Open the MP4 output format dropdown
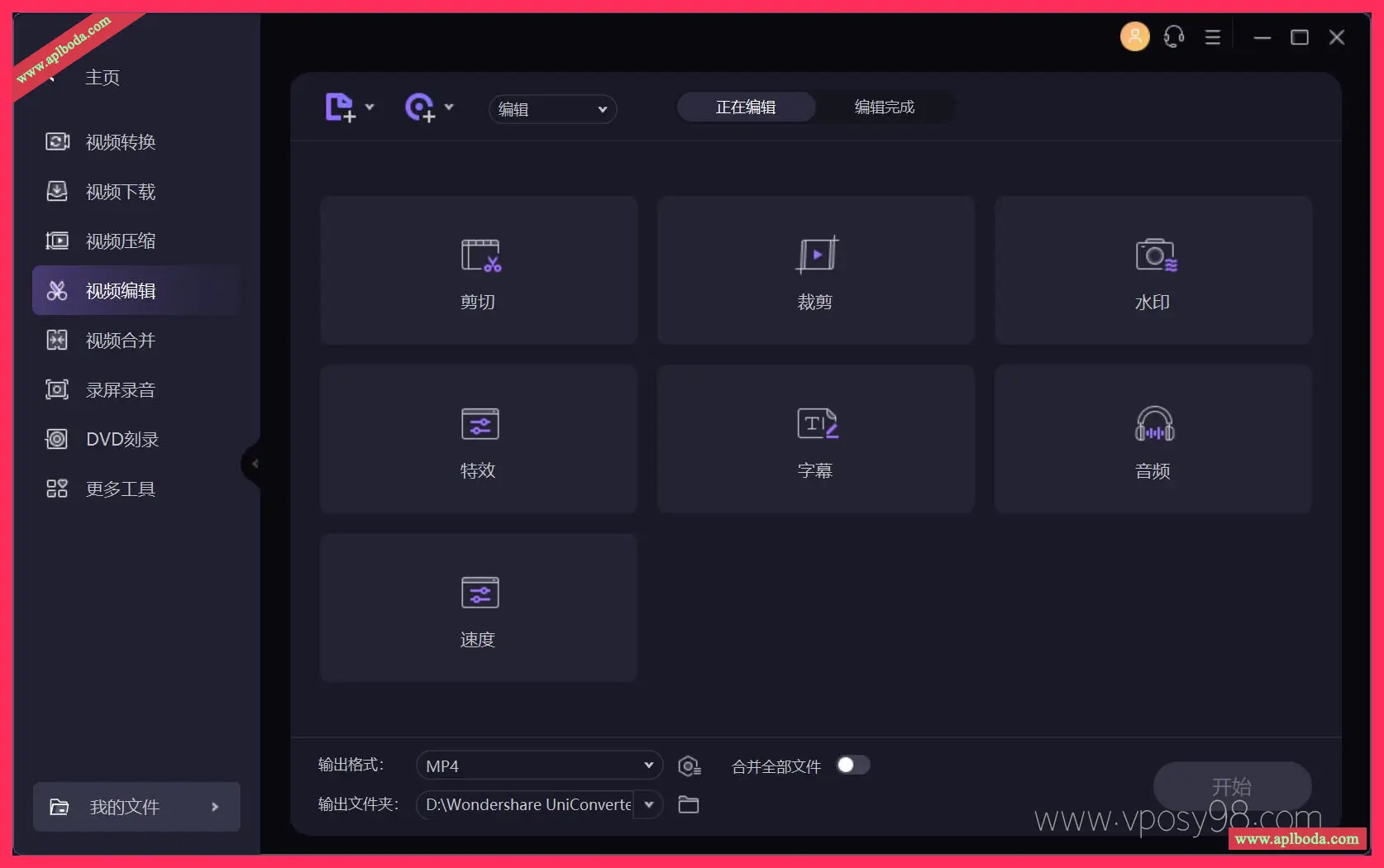This screenshot has width=1384, height=868. [539, 765]
